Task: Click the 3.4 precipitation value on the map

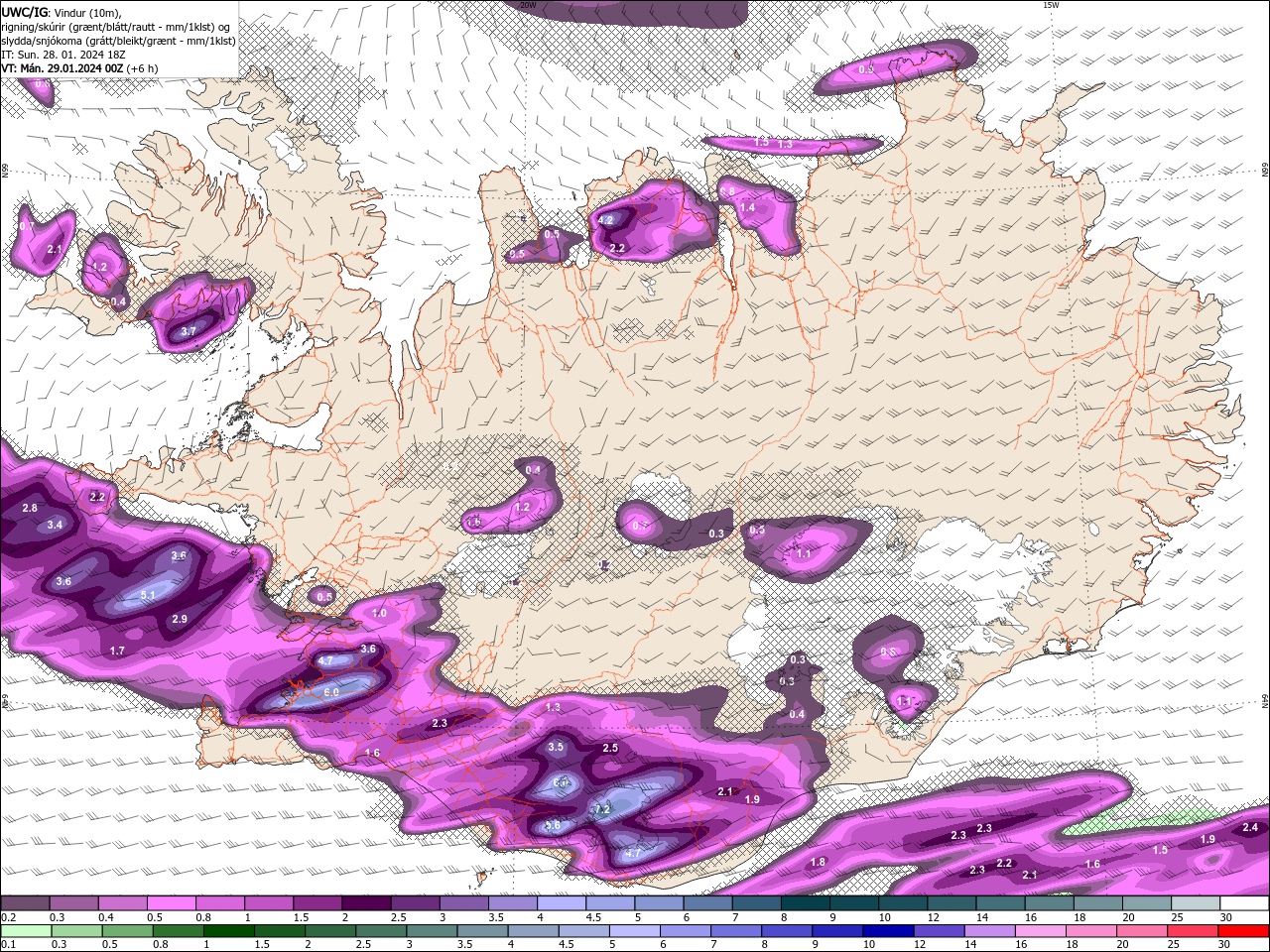Action: (x=55, y=525)
